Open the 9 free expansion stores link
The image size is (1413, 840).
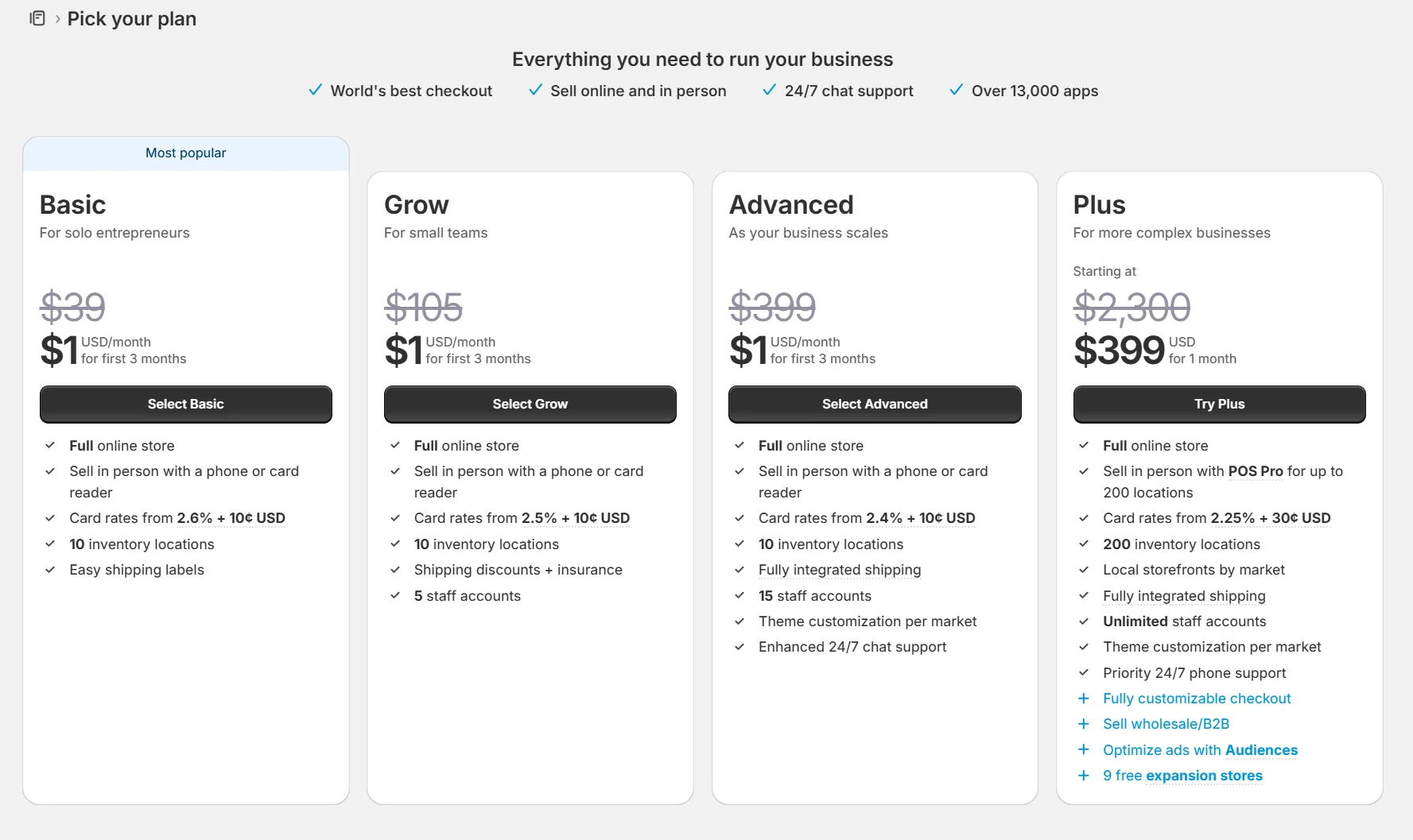click(x=1182, y=776)
